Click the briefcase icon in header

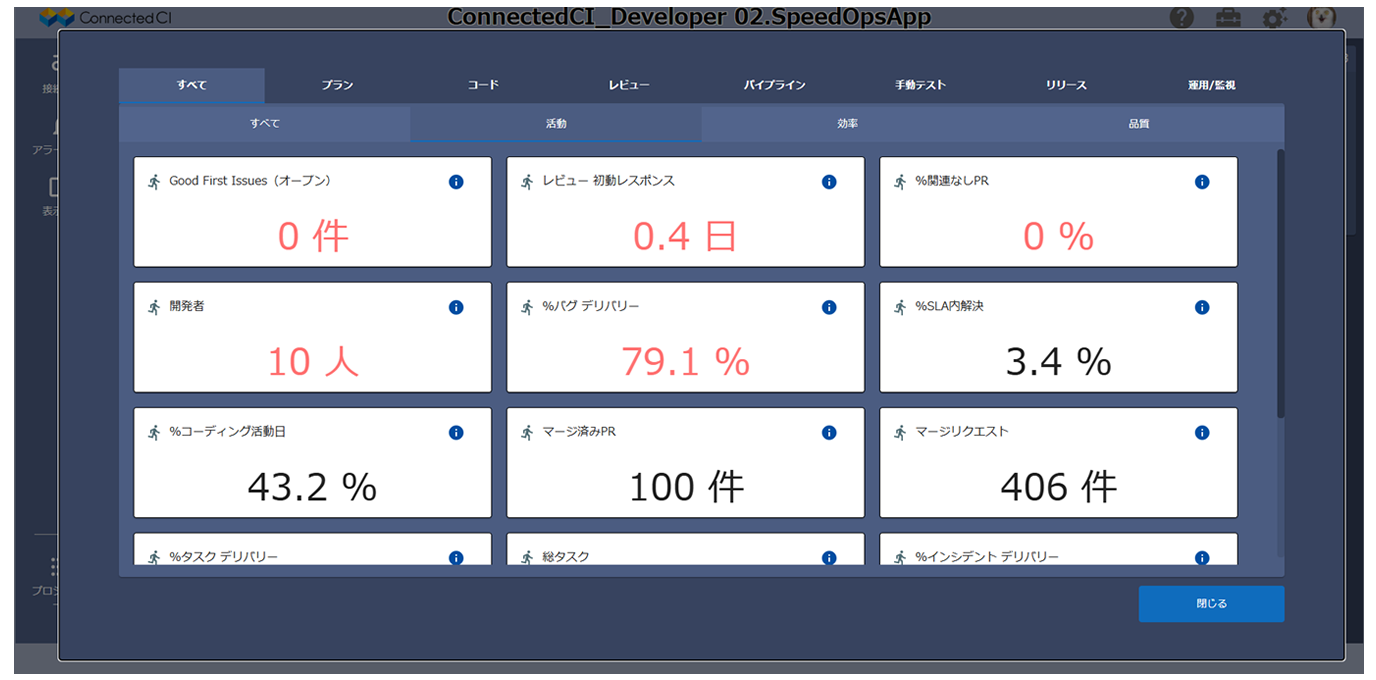1228,18
